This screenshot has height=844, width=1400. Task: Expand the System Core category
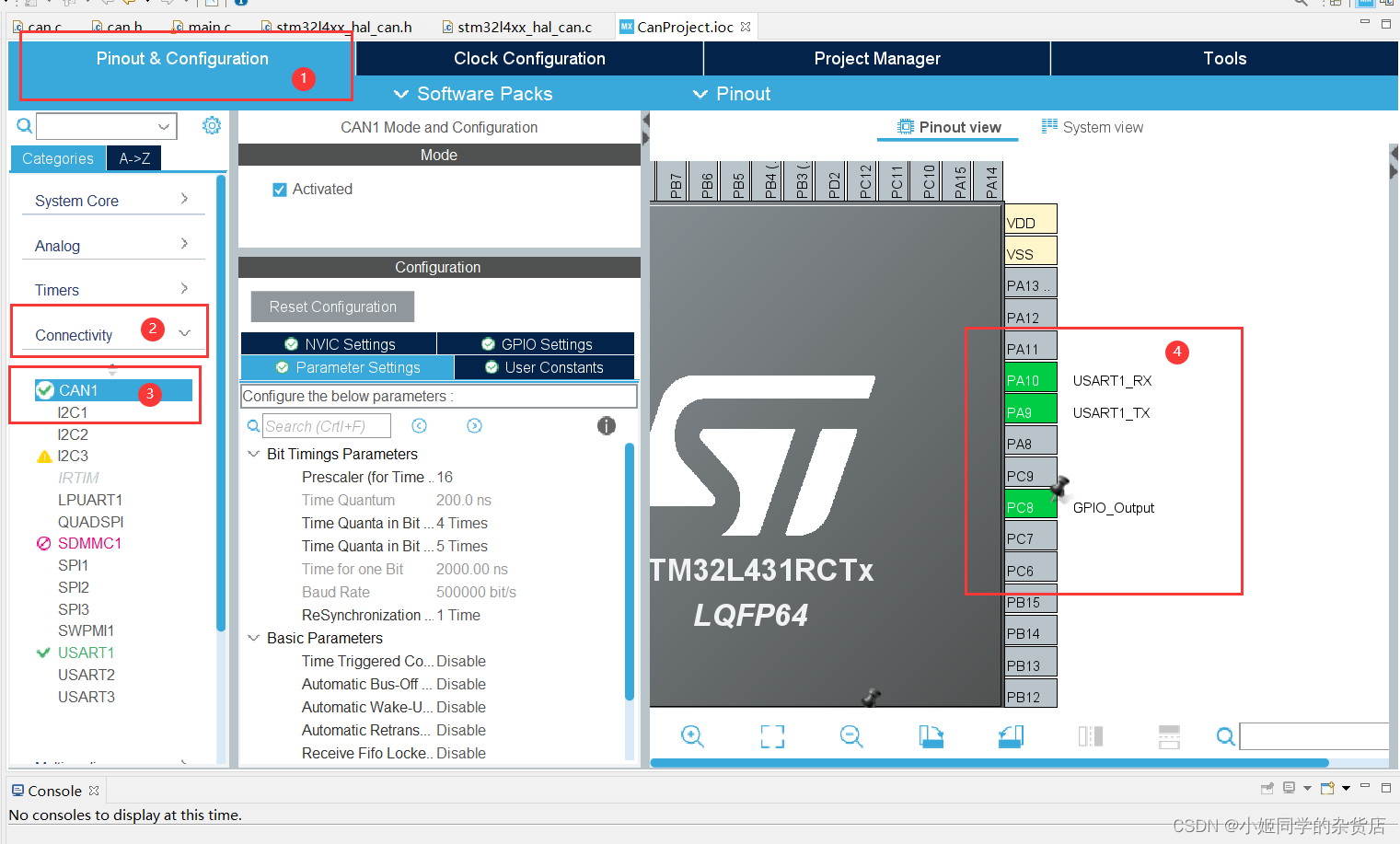112,199
